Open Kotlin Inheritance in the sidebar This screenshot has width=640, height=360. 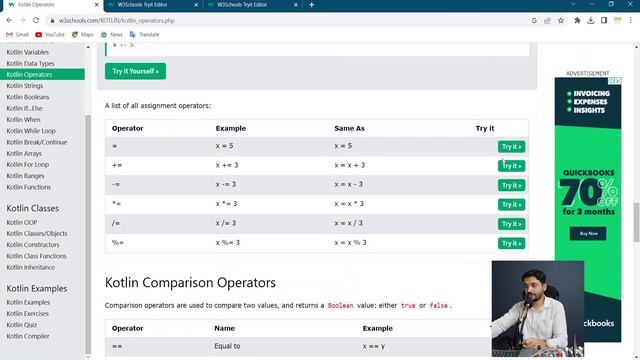31,267
